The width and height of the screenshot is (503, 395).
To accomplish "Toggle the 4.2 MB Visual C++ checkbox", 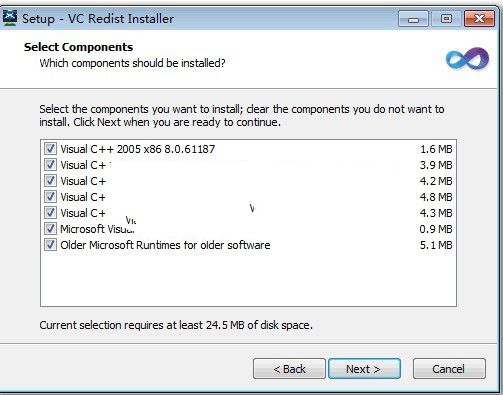I will coord(50,181).
